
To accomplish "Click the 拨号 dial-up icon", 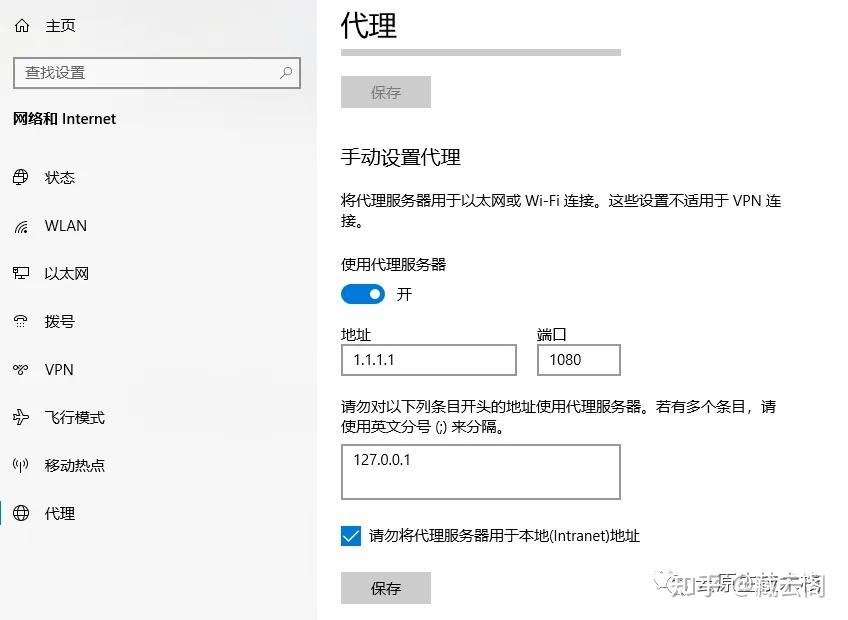I will (21, 321).
